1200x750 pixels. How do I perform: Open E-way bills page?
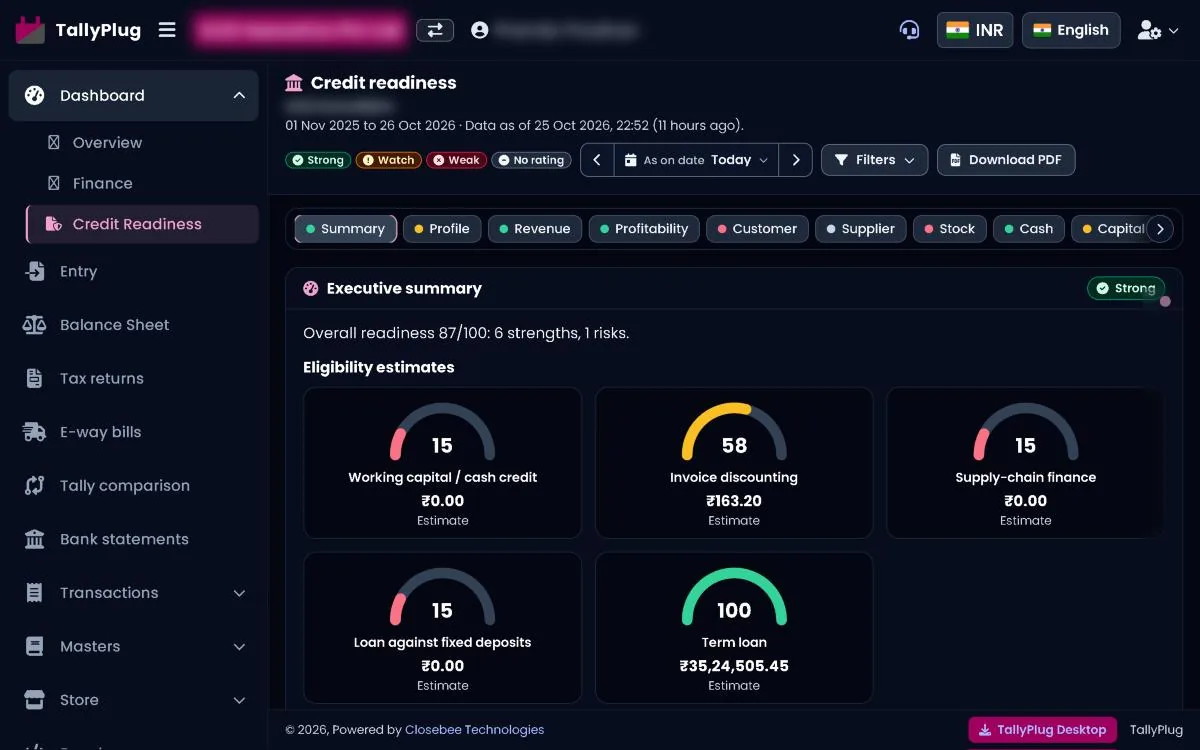[100, 432]
